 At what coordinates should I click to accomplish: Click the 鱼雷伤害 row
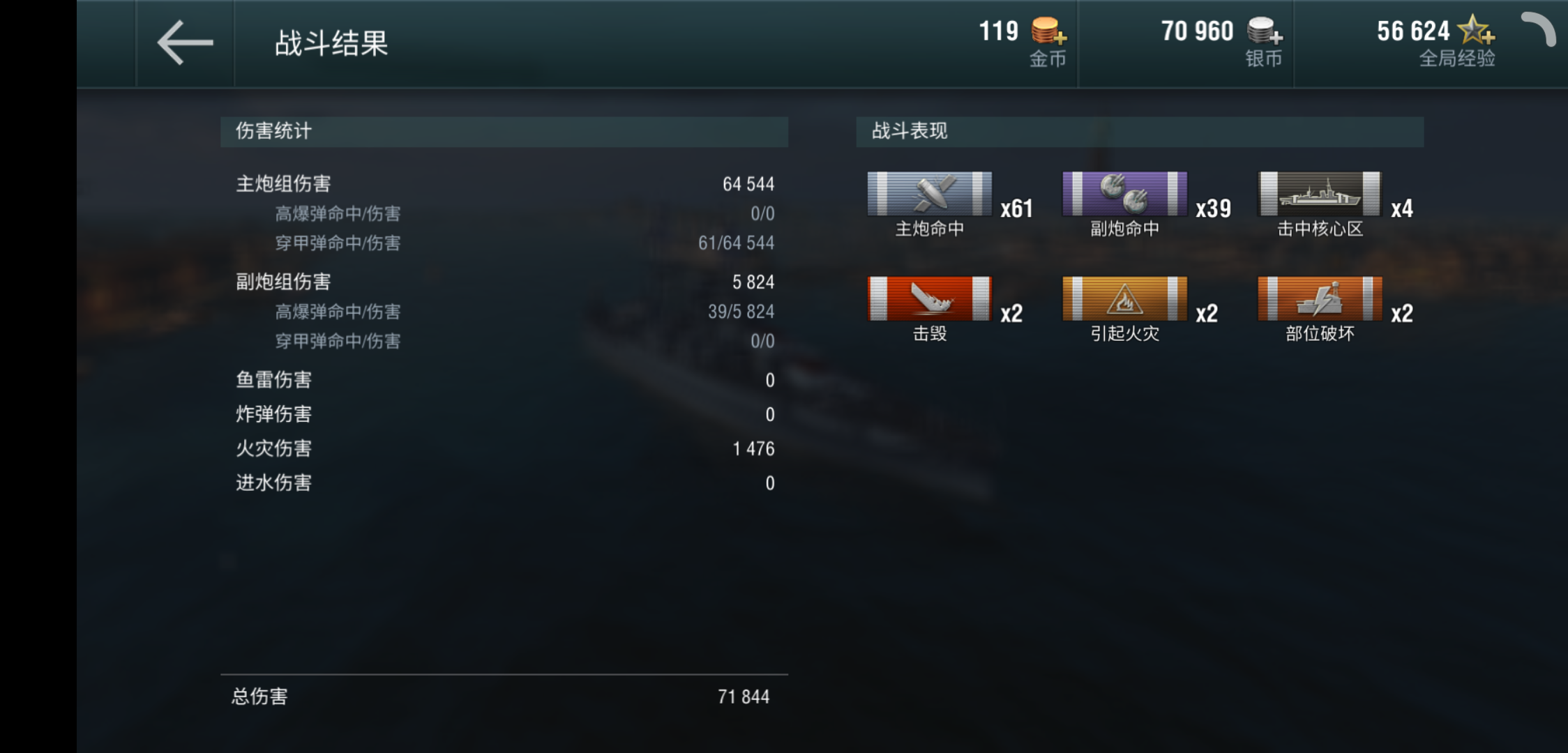[x=505, y=380]
